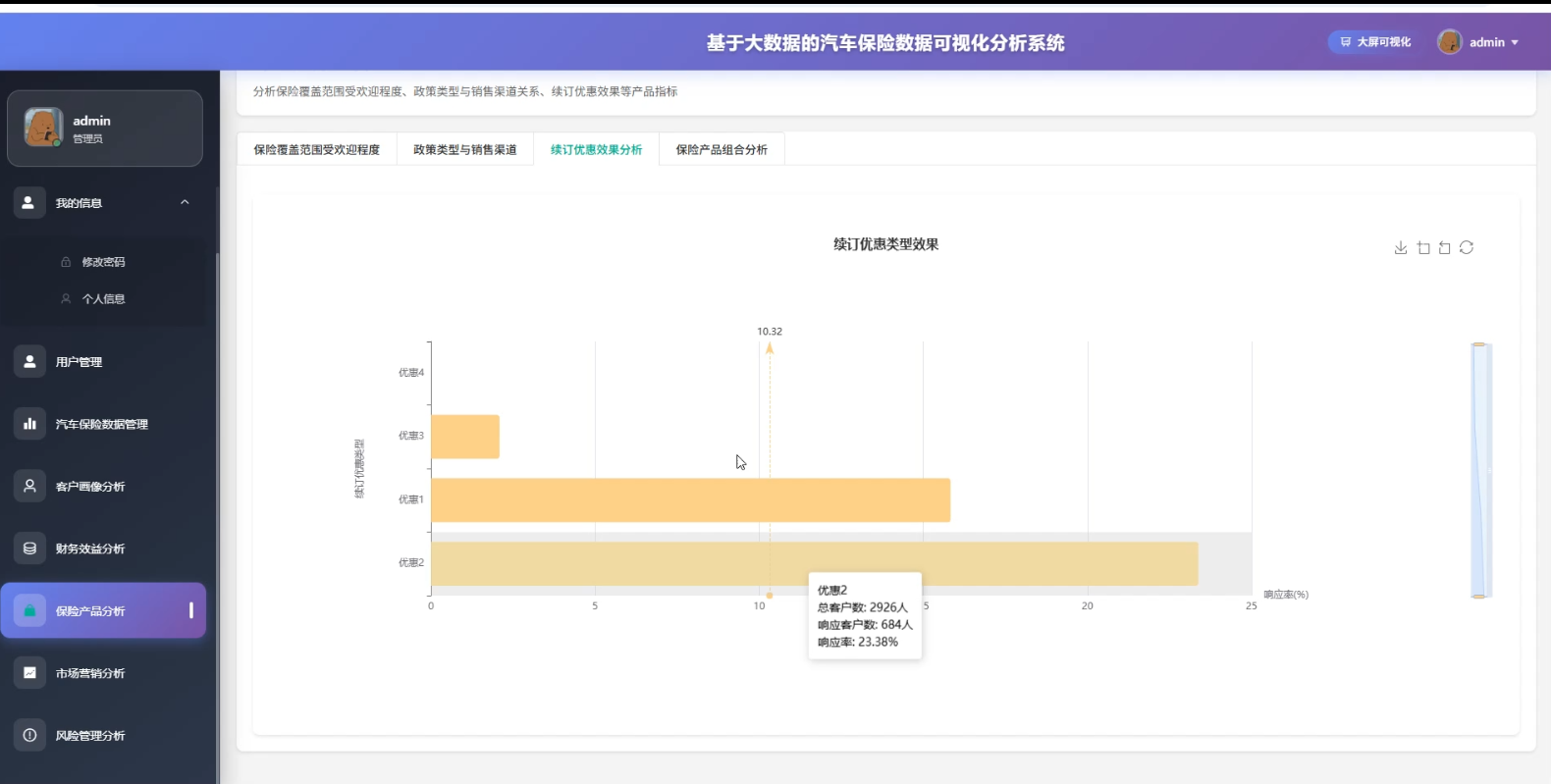The width and height of the screenshot is (1551, 784).
Task: Click the 我的信息 person icon
Action: coord(29,202)
